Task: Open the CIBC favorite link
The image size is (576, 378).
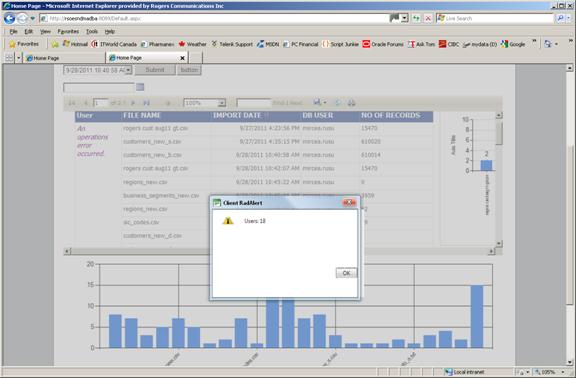Action: click(449, 44)
